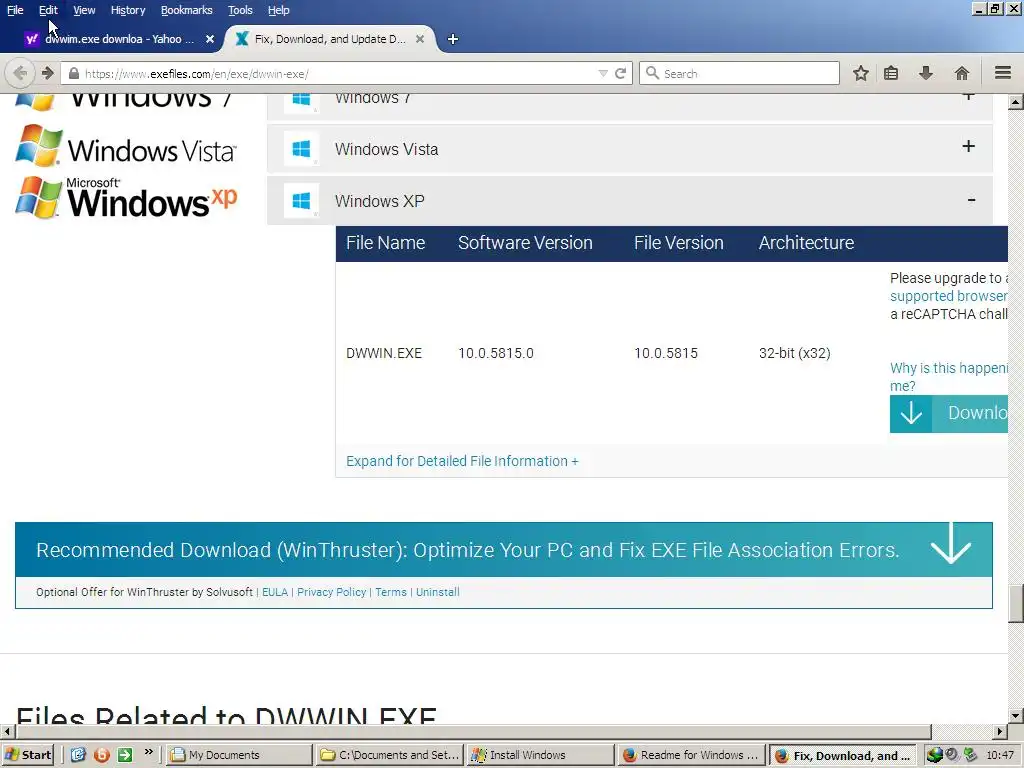The height and width of the screenshot is (768, 1024).
Task: Go forward with the forward arrow
Action: [x=47, y=73]
